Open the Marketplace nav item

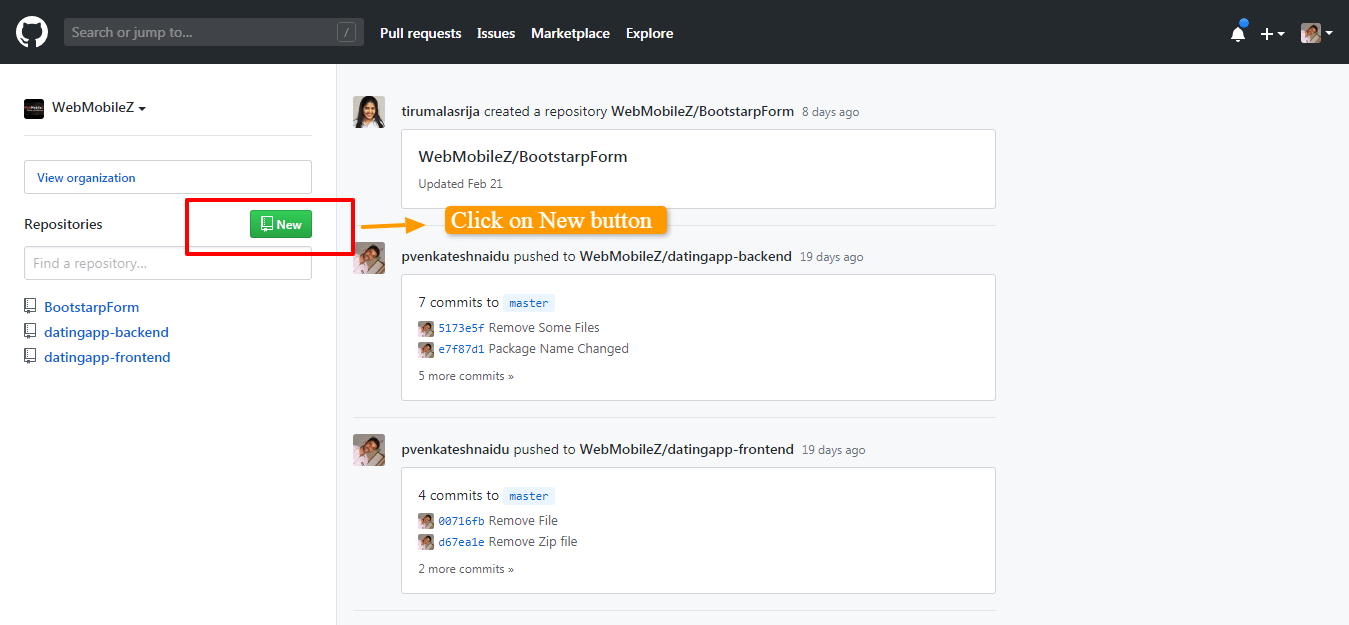(570, 33)
